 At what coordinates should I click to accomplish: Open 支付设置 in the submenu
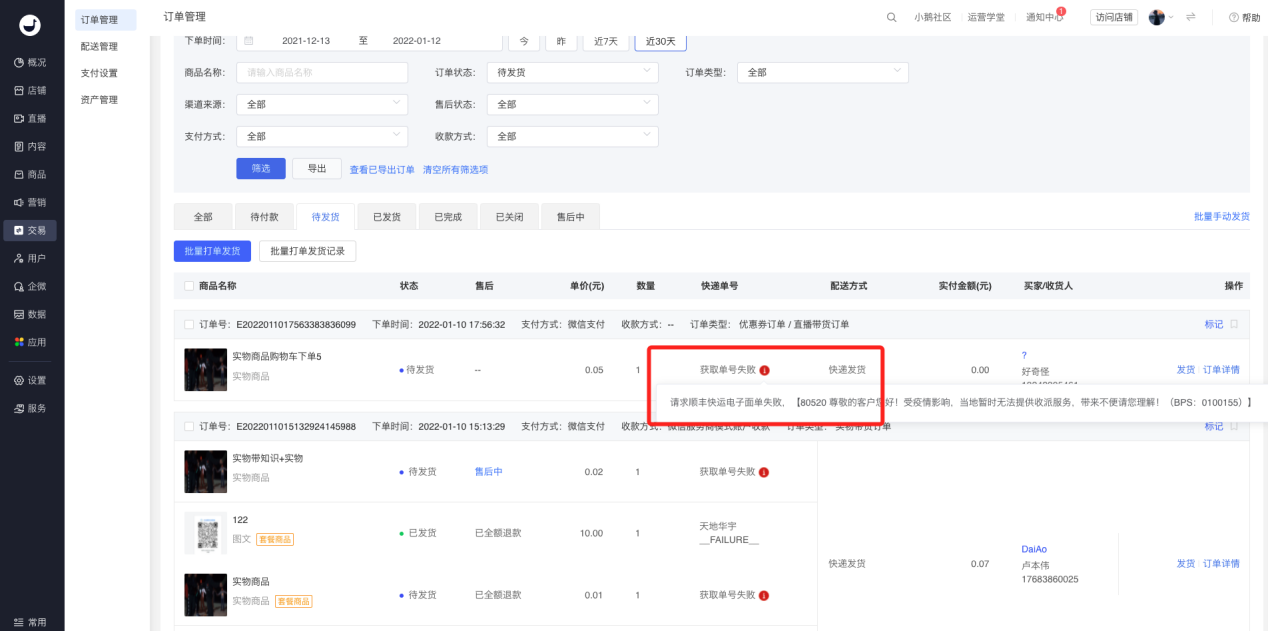(99, 73)
